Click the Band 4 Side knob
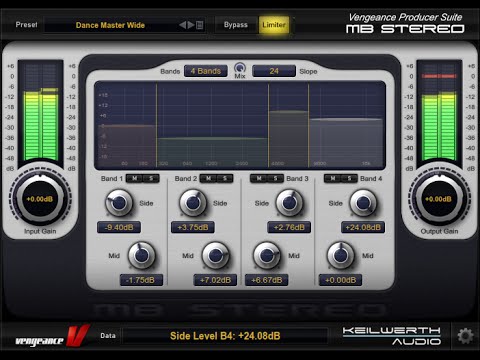480x360 pixels. 363,203
